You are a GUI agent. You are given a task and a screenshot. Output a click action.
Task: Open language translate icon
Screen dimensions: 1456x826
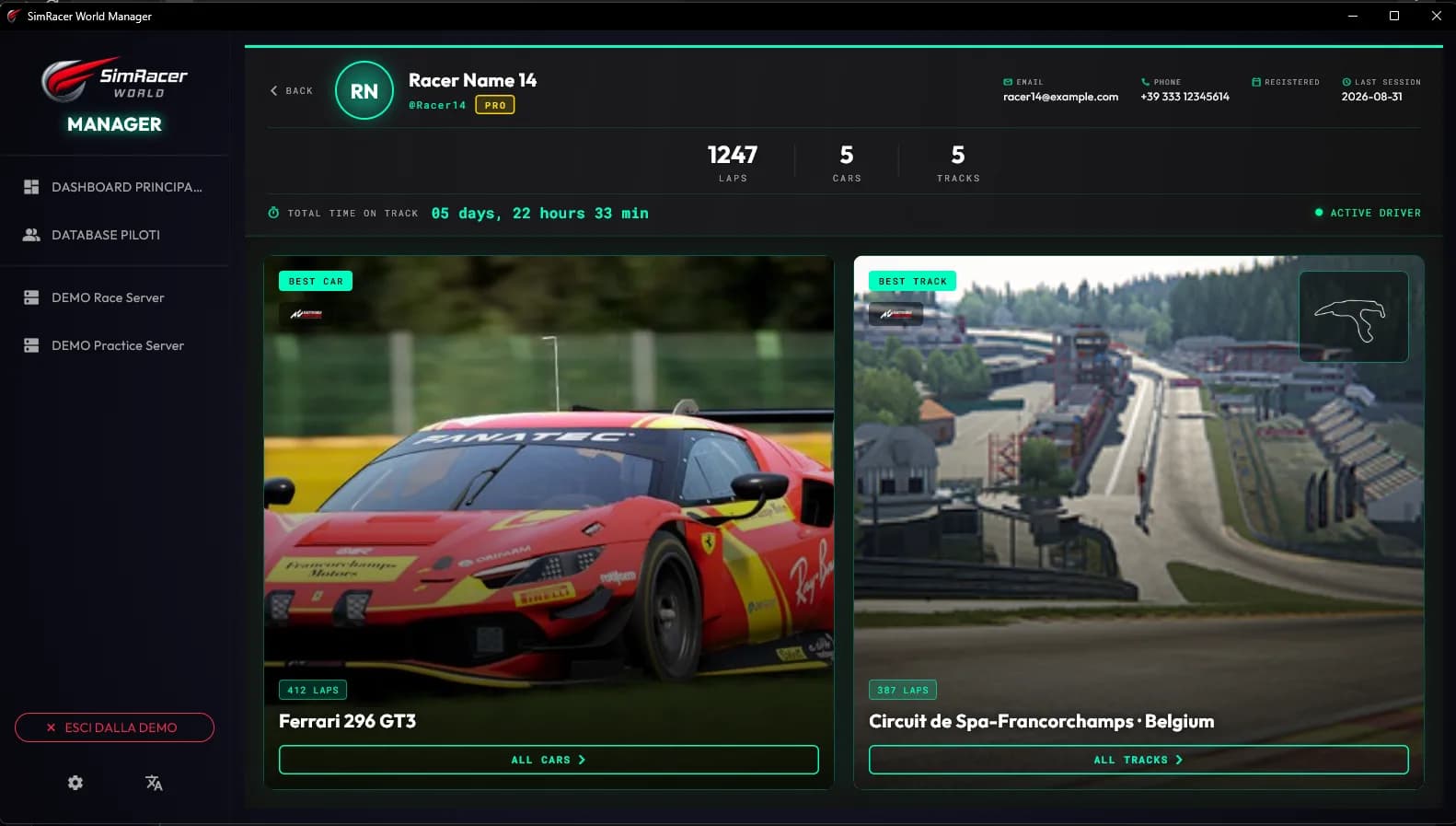154,783
